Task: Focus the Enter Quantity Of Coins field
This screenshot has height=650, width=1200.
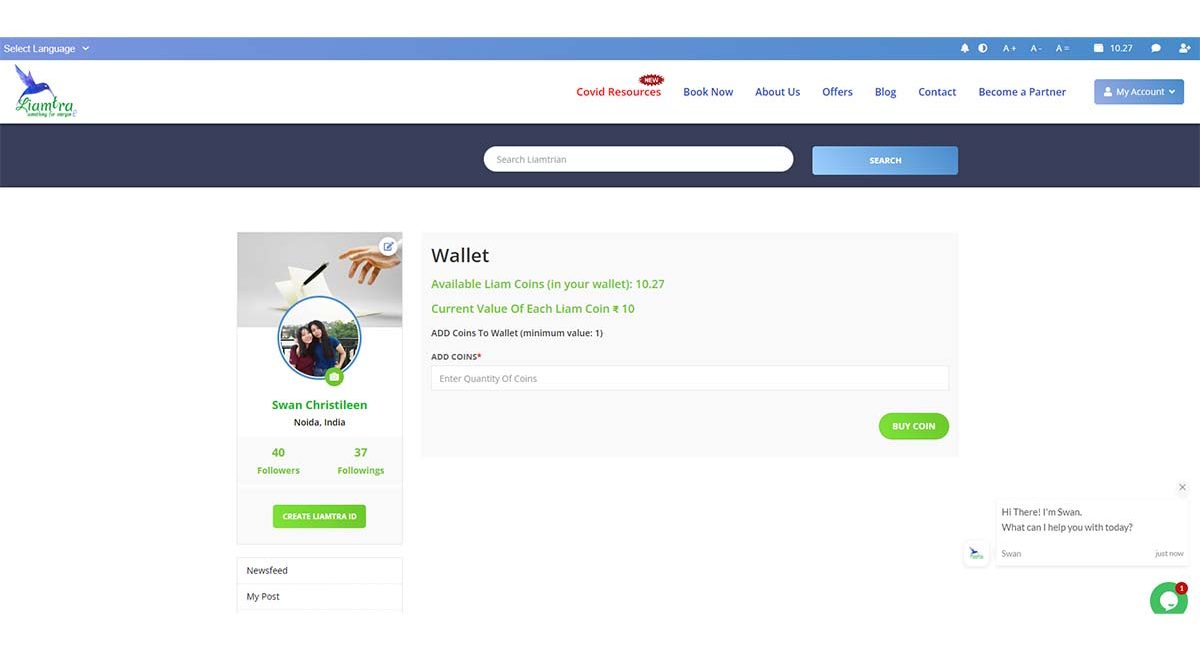Action: [x=690, y=378]
